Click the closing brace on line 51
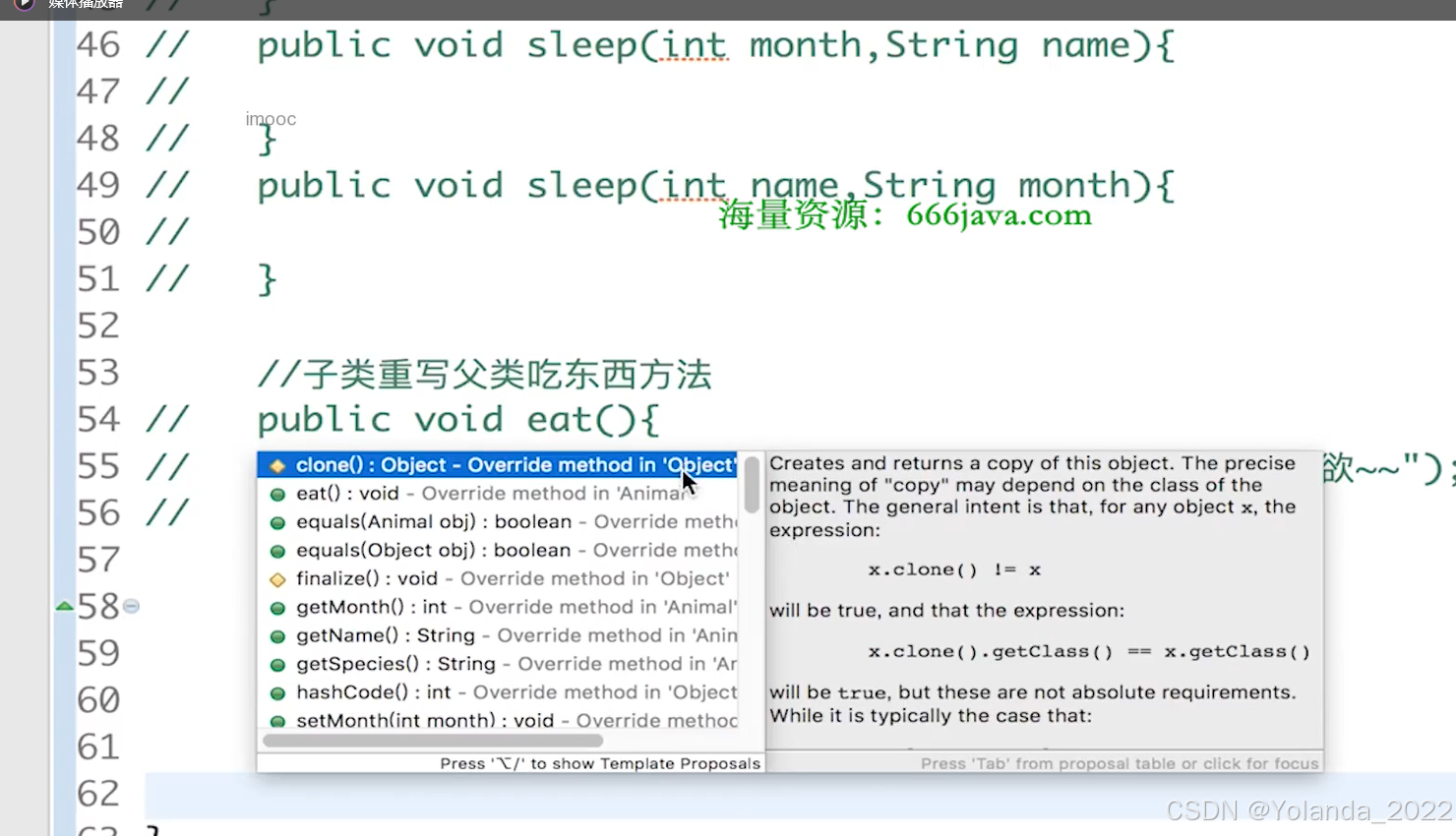The width and height of the screenshot is (1456, 836). pos(267,280)
